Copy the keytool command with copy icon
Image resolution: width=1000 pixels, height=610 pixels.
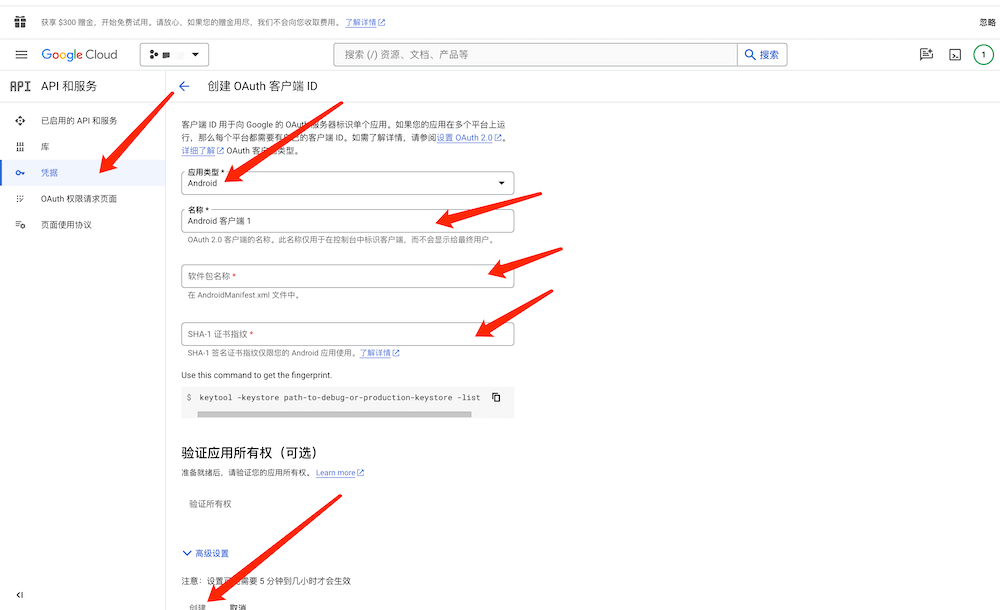pyautogui.click(x=496, y=397)
